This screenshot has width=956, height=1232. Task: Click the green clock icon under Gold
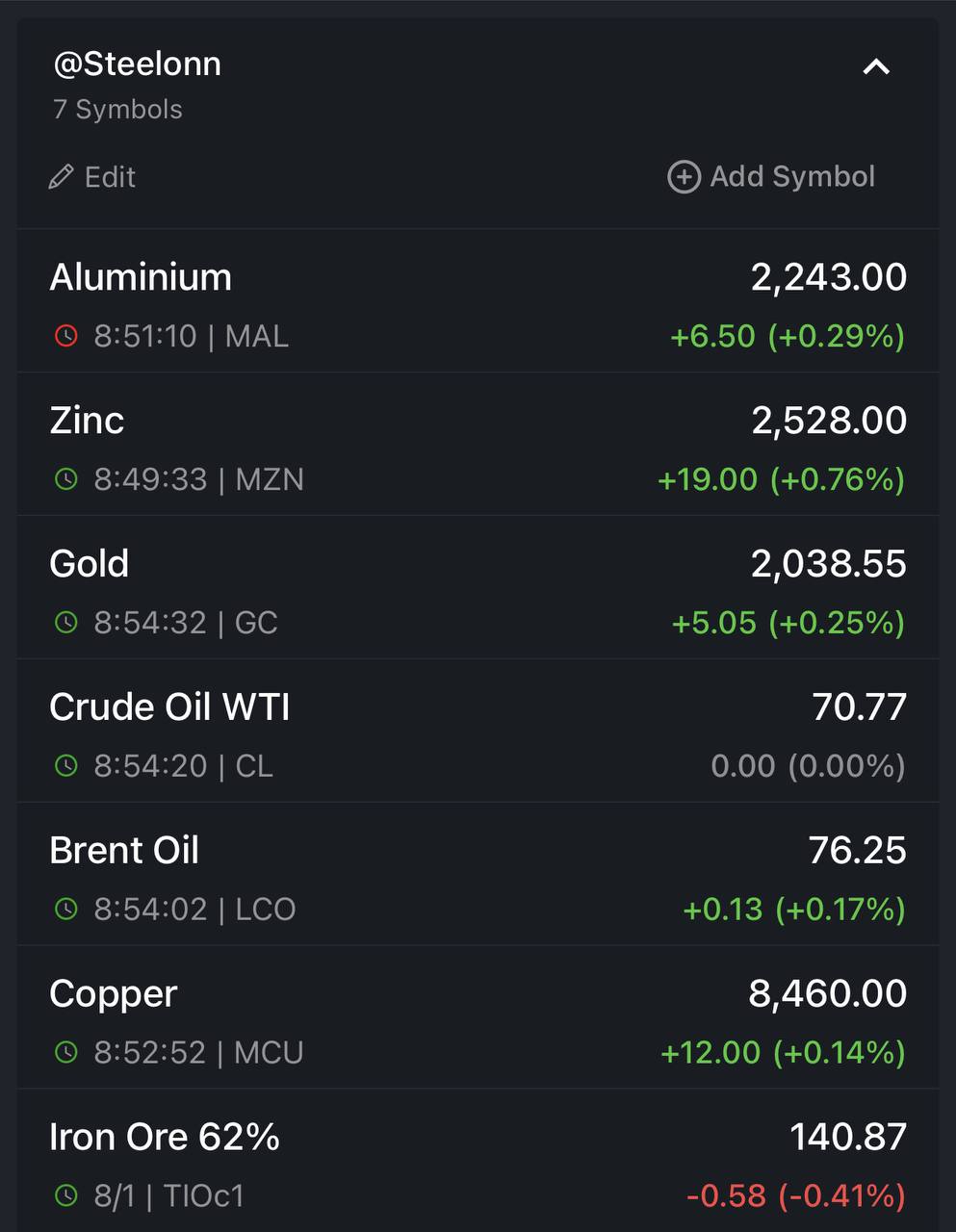[x=65, y=623]
